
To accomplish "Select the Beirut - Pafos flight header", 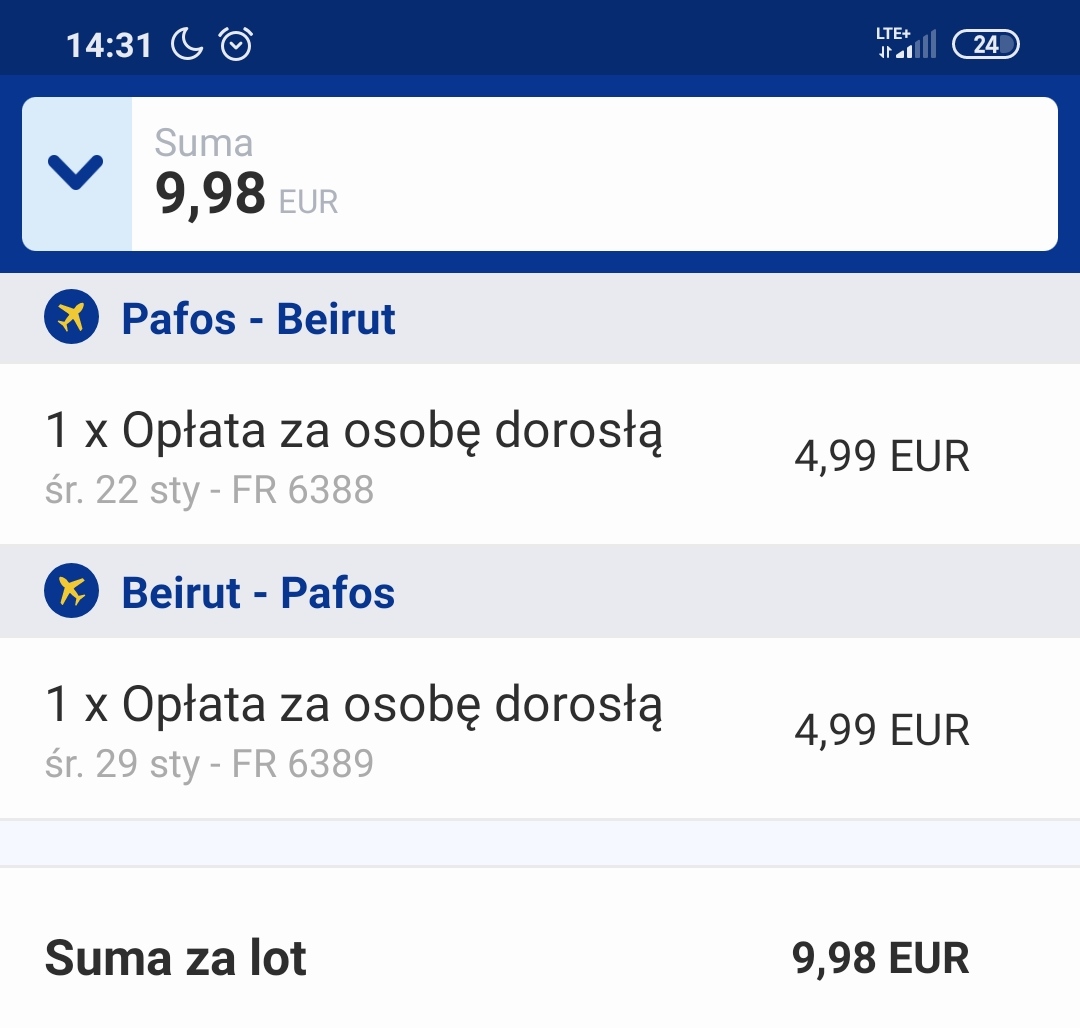I will [540, 591].
